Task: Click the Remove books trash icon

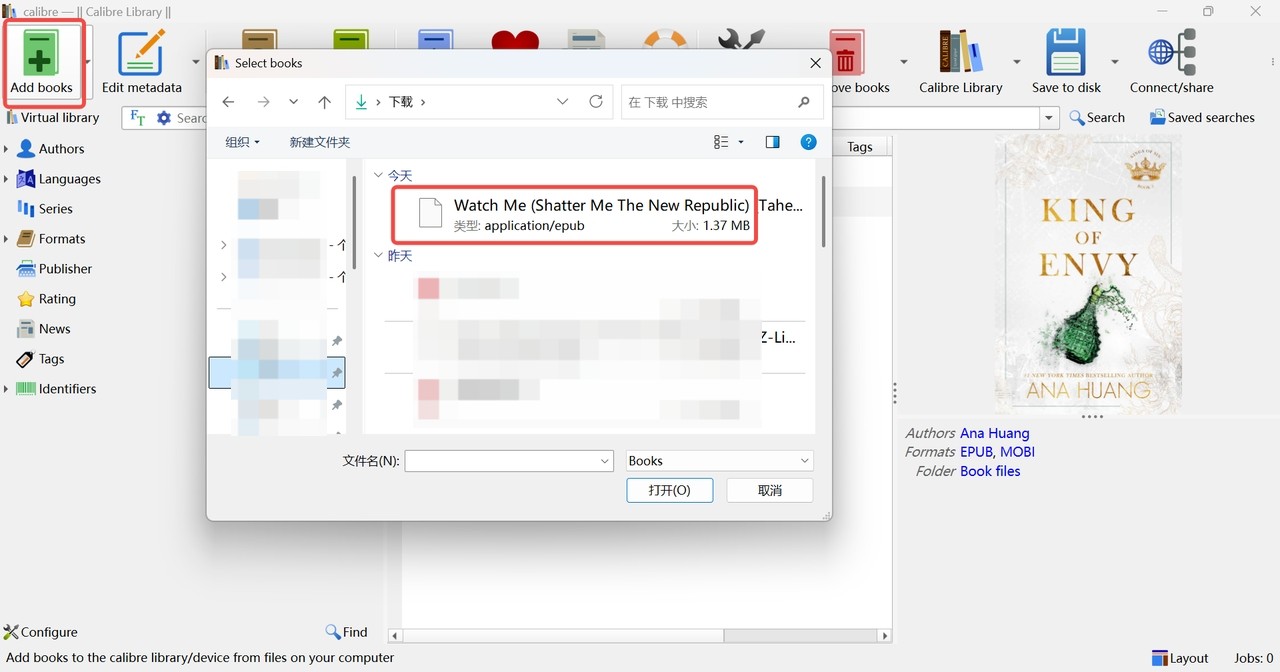Action: point(846,52)
